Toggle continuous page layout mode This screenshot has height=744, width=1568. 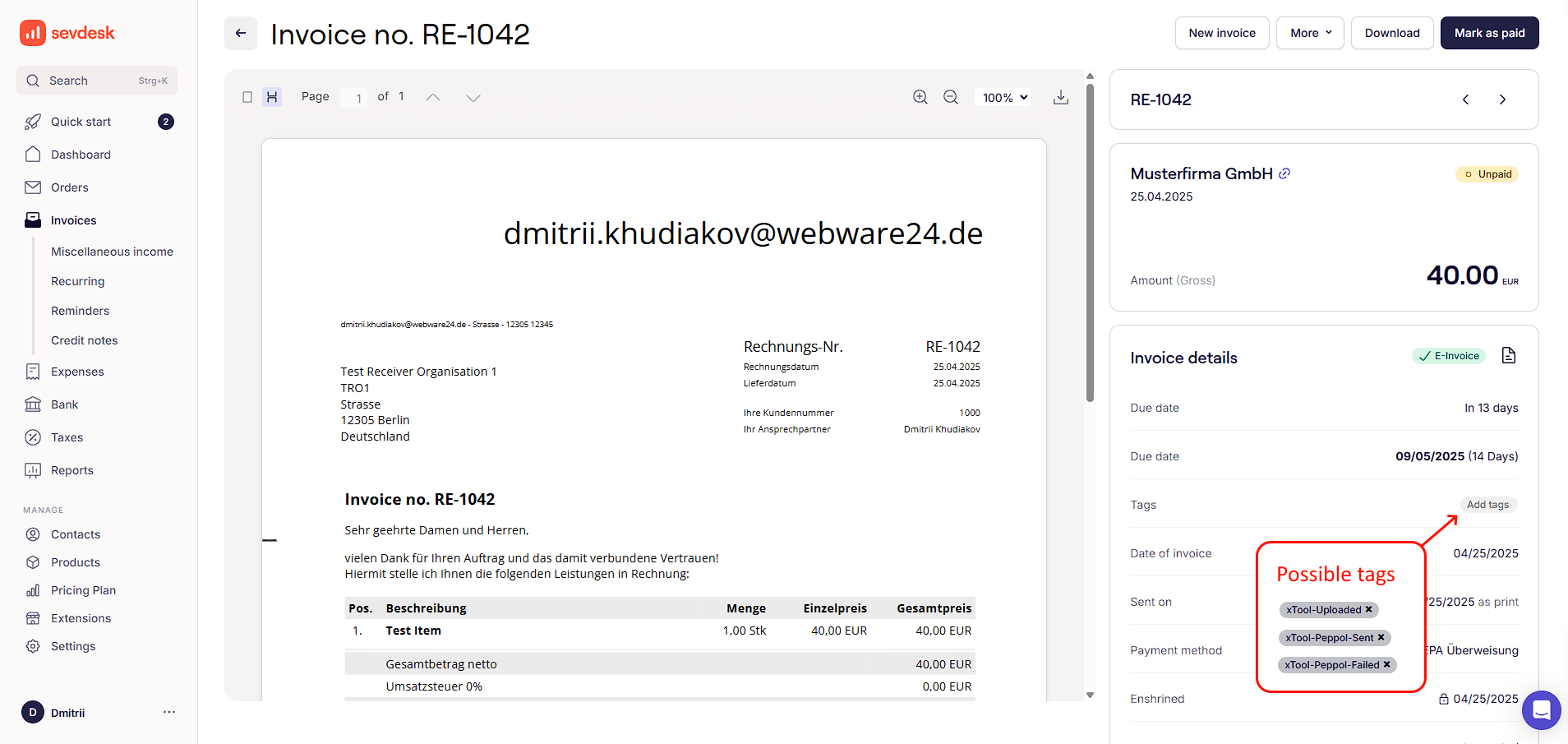[x=272, y=96]
